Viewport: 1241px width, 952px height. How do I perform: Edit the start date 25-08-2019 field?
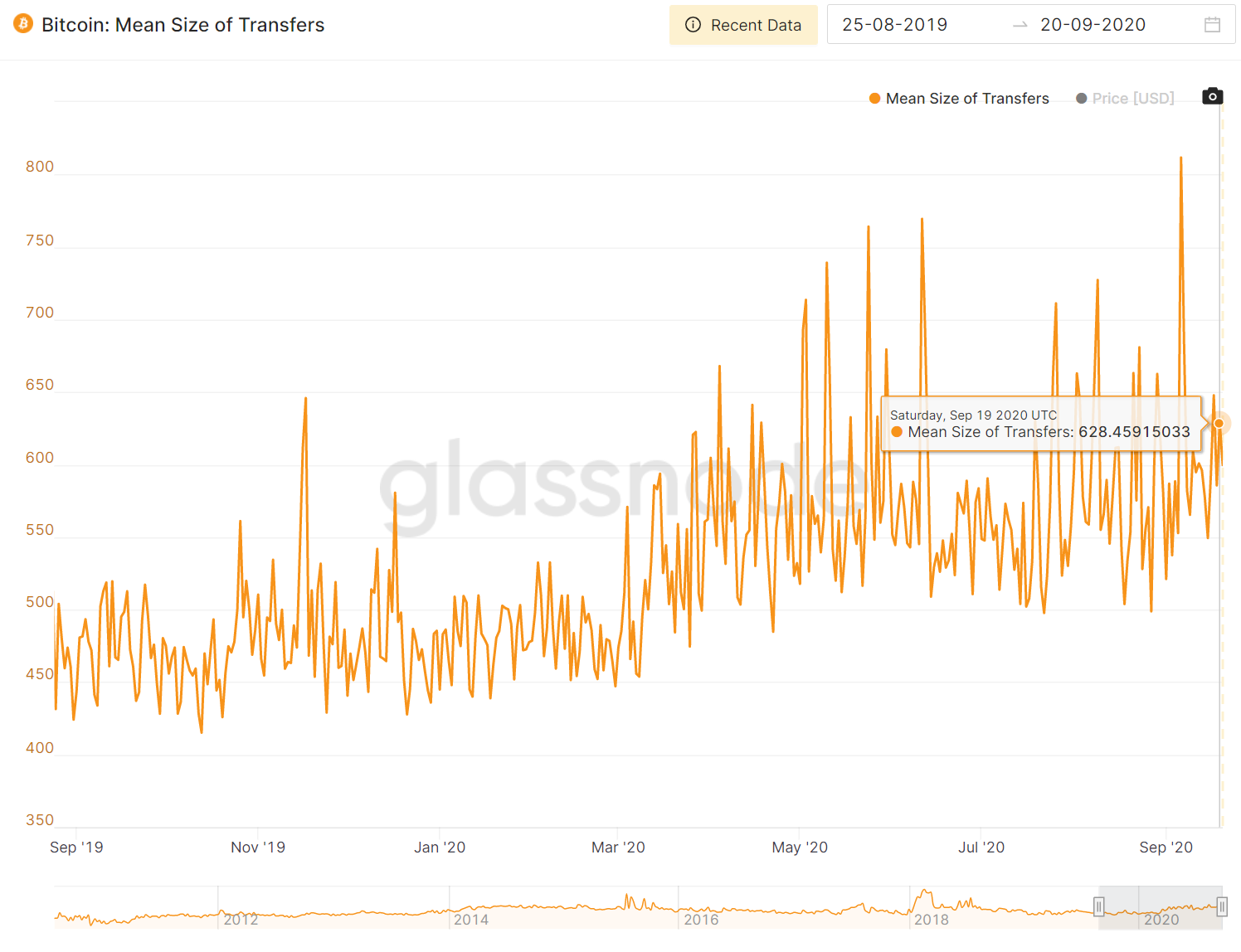coord(894,25)
